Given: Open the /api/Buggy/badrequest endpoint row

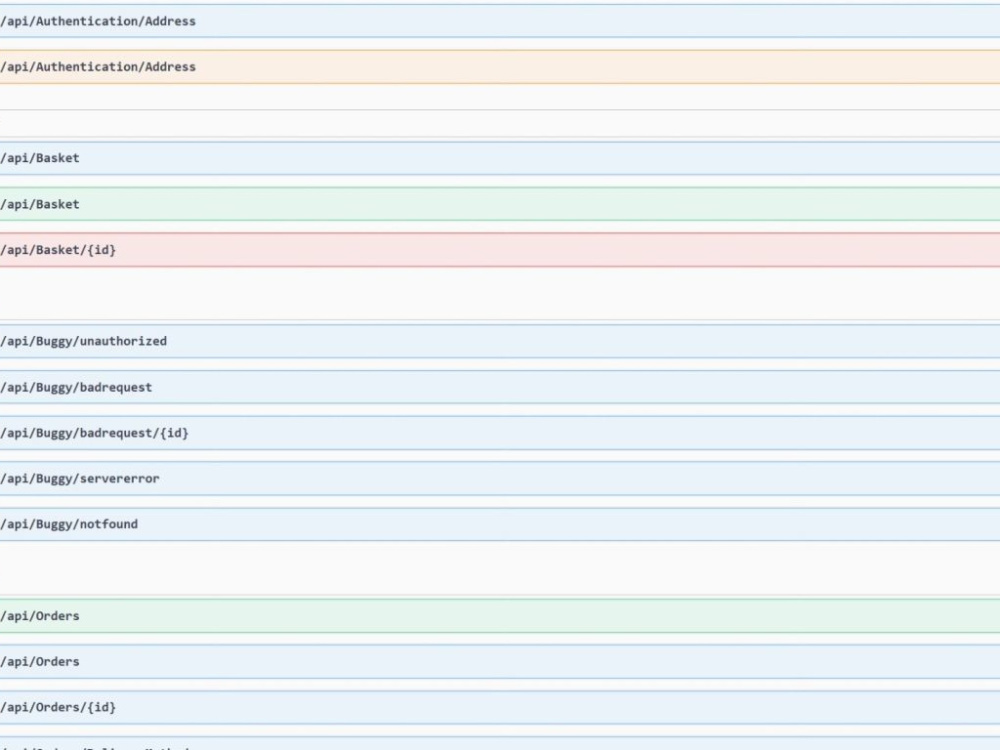Looking at the screenshot, I should coord(500,387).
